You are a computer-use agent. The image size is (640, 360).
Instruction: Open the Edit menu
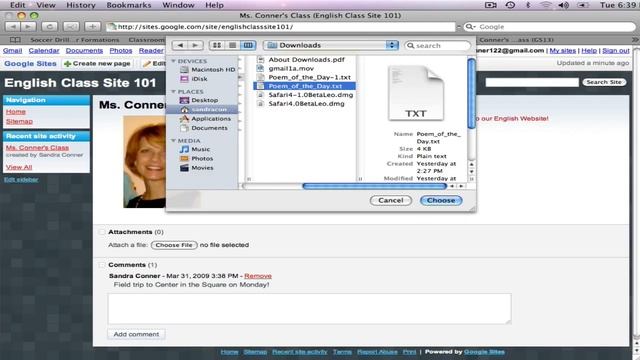tap(18, 5)
